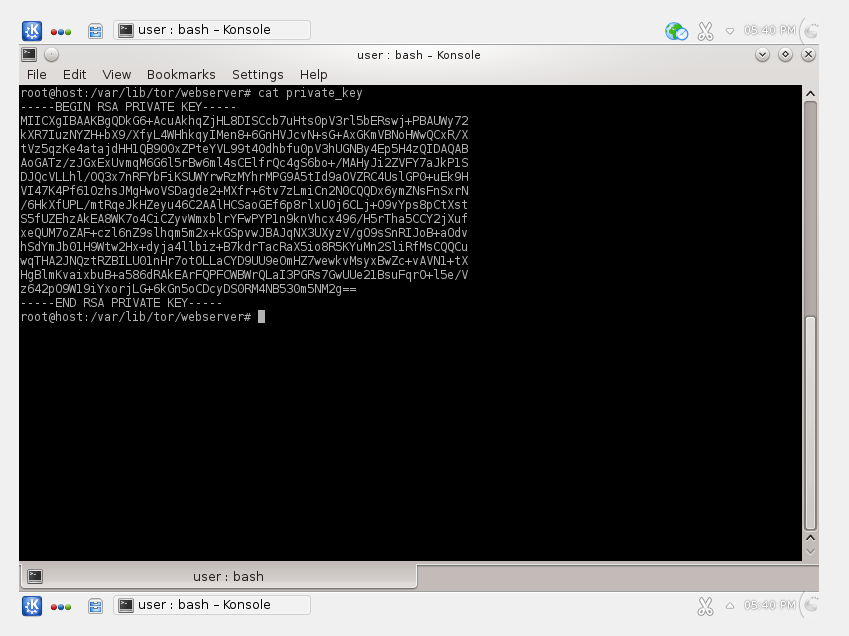Expand hidden system tray icons in top panel
849x636 pixels.
click(x=730, y=31)
